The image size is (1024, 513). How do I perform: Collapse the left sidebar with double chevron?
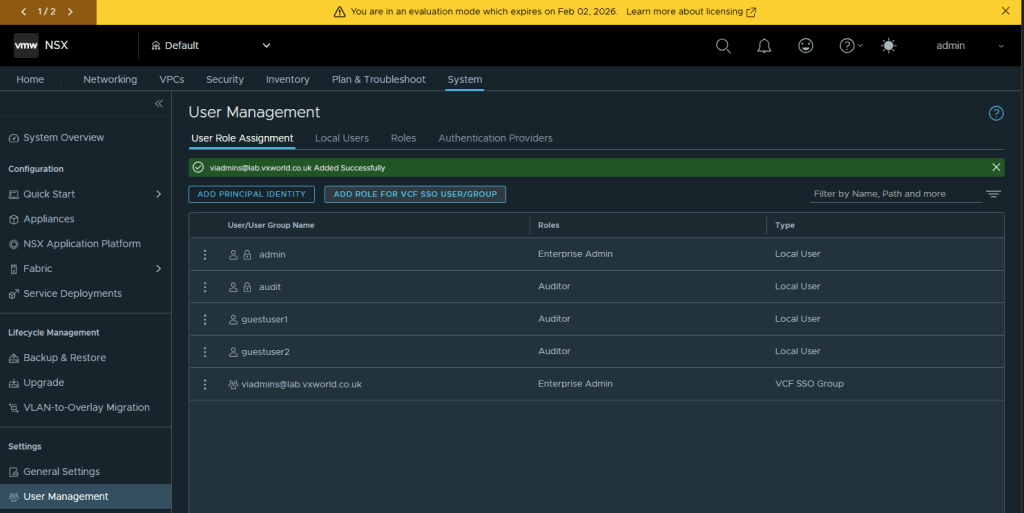tap(158, 104)
